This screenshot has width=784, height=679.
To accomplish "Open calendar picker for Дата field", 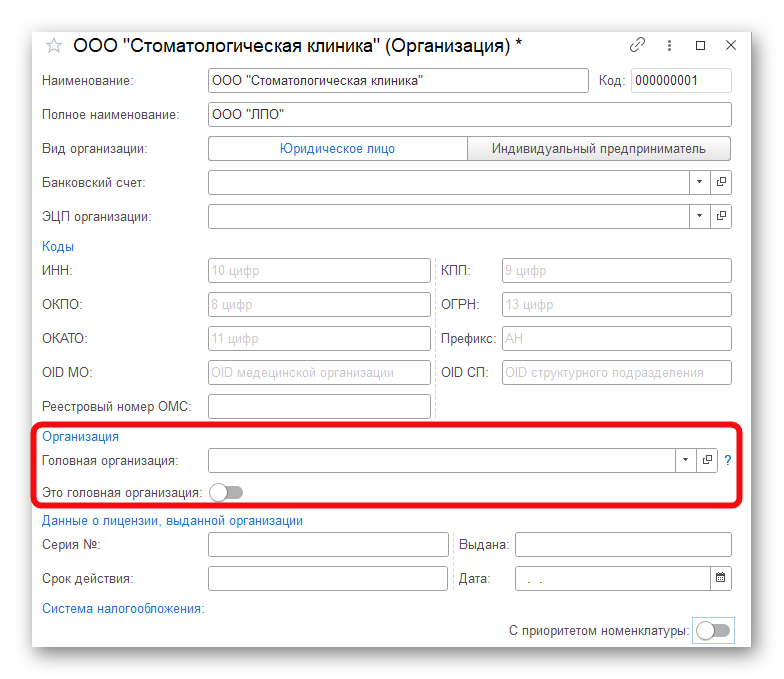I will [x=720, y=578].
